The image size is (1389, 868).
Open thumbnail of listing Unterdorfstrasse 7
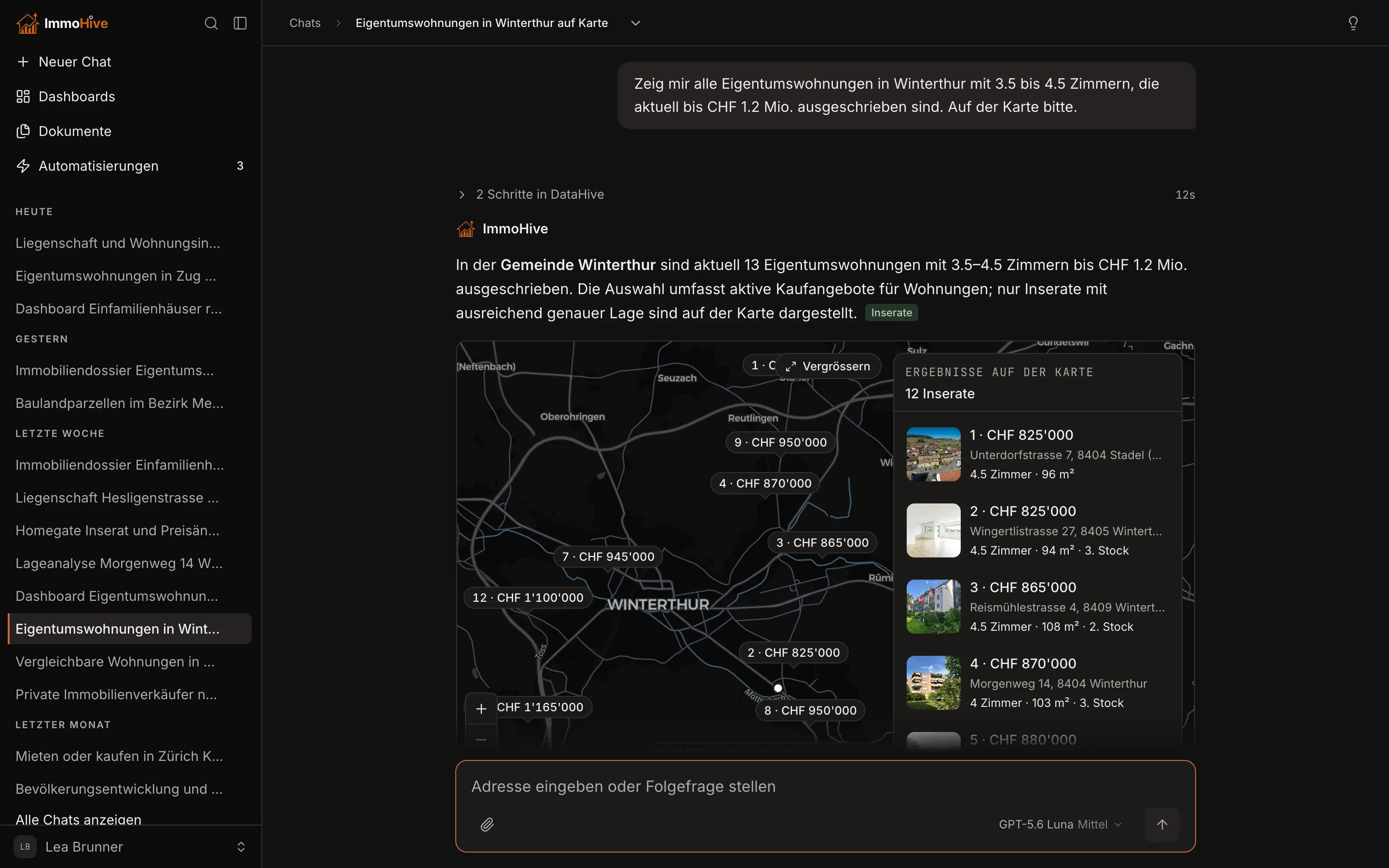coord(933,454)
